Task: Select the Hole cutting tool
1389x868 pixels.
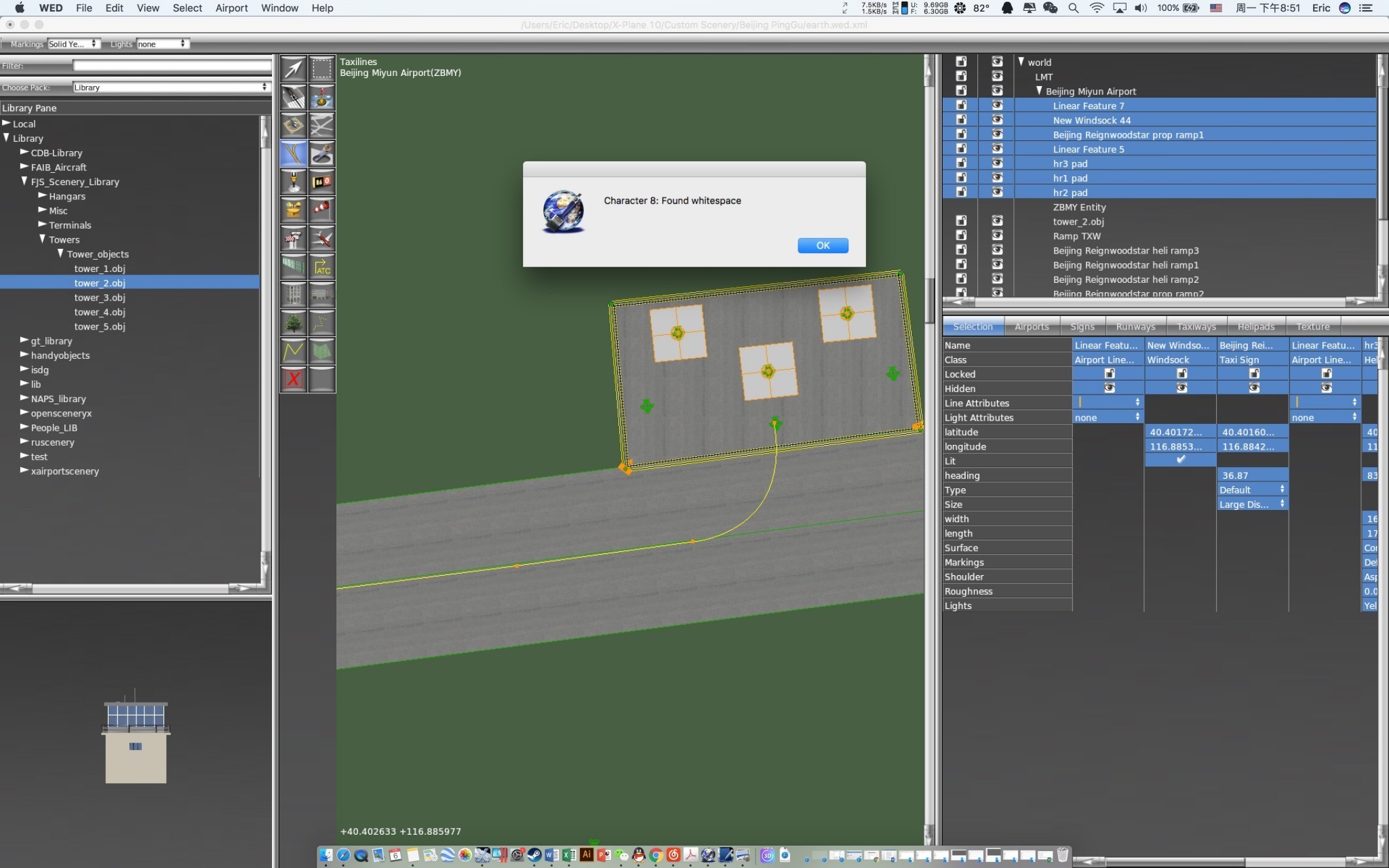Action: [321, 154]
